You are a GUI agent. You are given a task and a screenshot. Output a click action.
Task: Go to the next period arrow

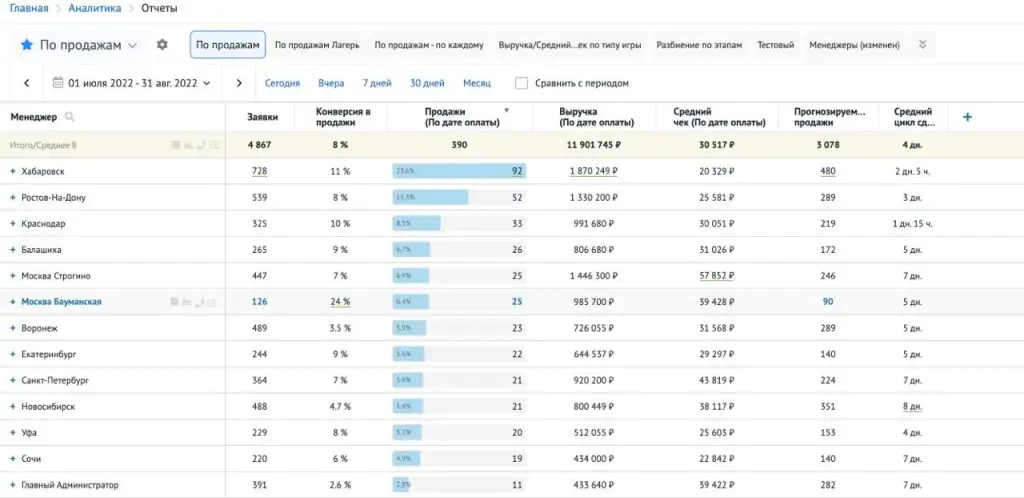239,83
